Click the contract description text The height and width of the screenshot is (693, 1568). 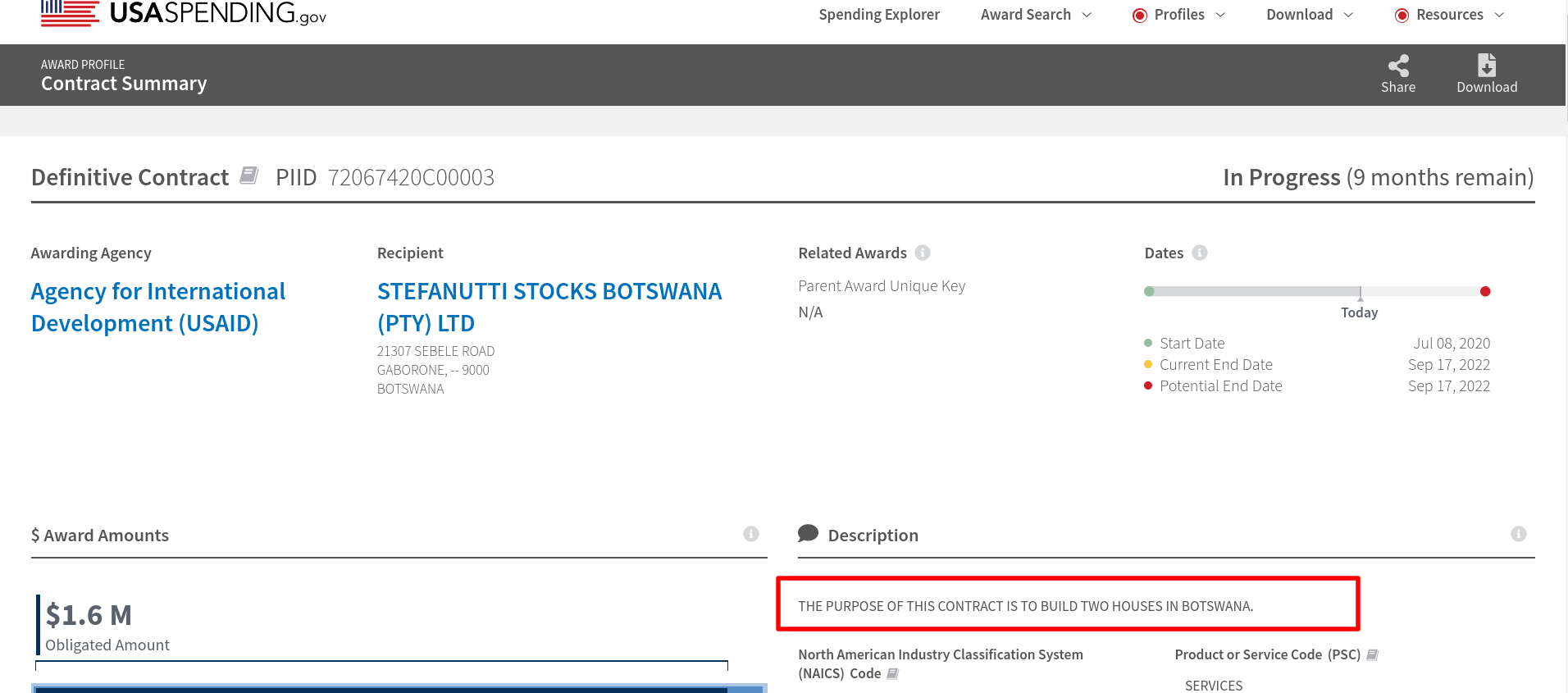[x=1025, y=606]
